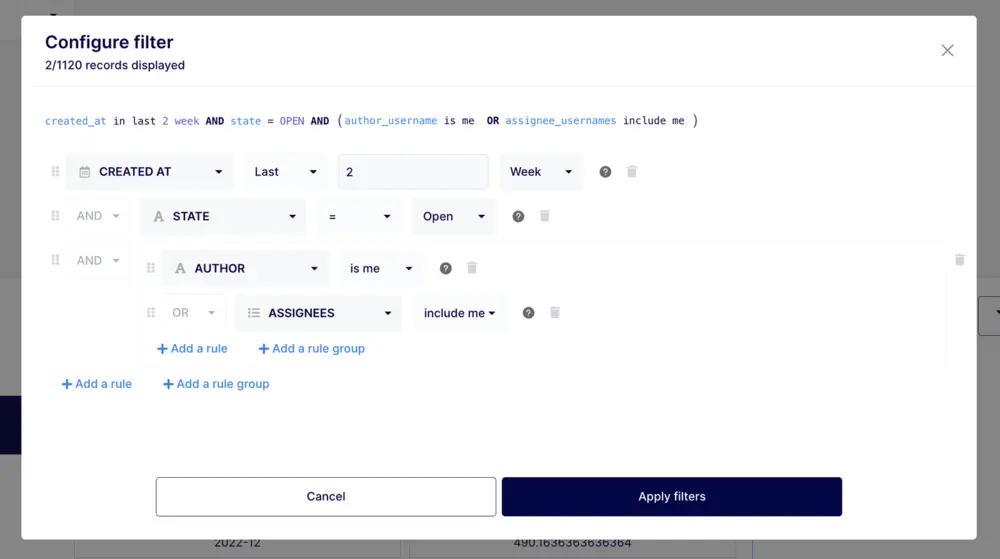Click the '2/1120 records displayed' text
This screenshot has width=1000, height=559.
115,65
